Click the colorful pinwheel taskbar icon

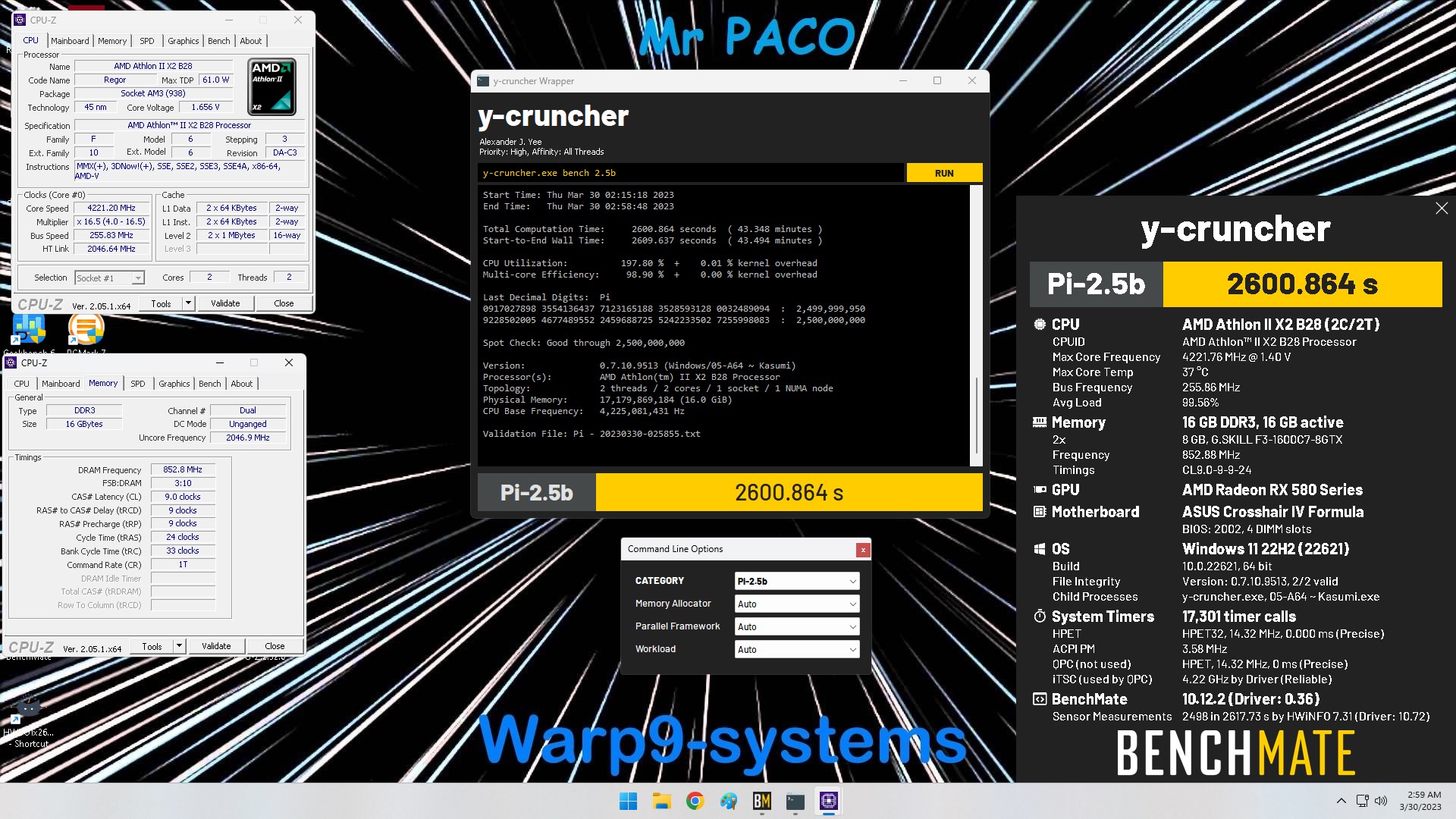[x=729, y=801]
